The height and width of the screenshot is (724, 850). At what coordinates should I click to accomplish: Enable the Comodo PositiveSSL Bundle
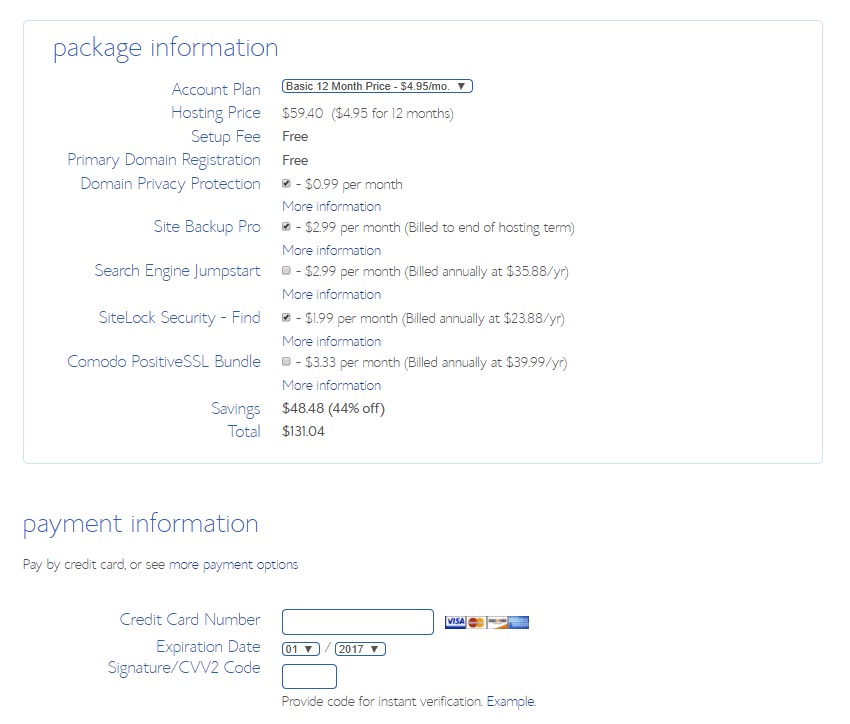[285, 362]
